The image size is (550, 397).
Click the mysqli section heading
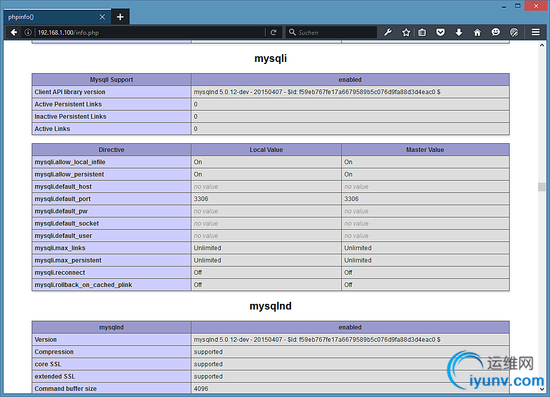[270, 58]
